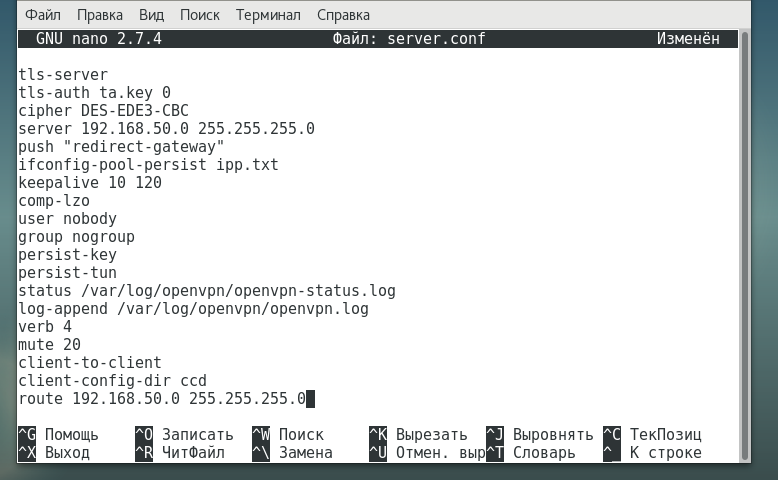The height and width of the screenshot is (480, 778).
Task: Open the Терминал menu
Action: coord(268,15)
